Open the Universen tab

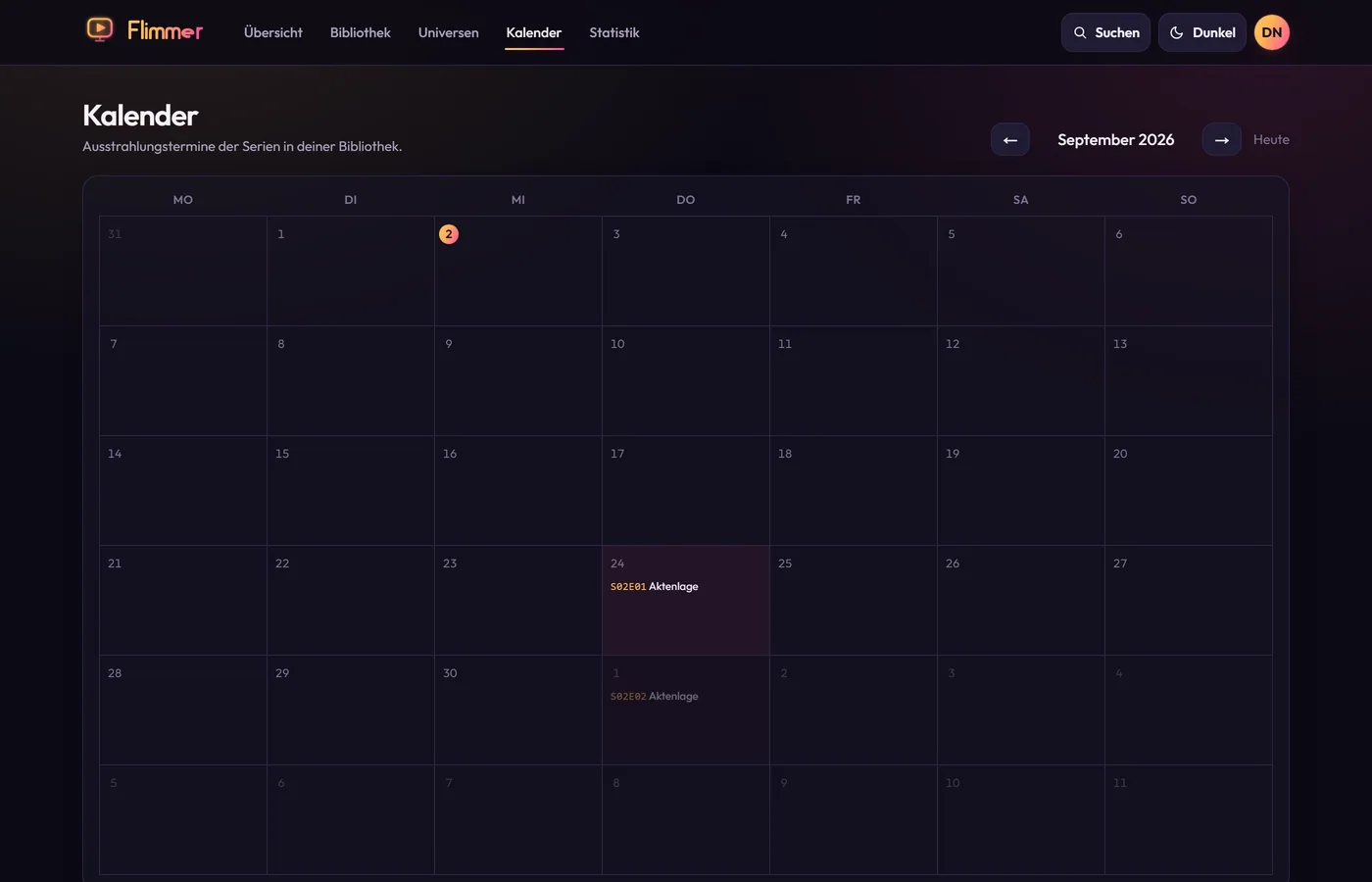448,32
